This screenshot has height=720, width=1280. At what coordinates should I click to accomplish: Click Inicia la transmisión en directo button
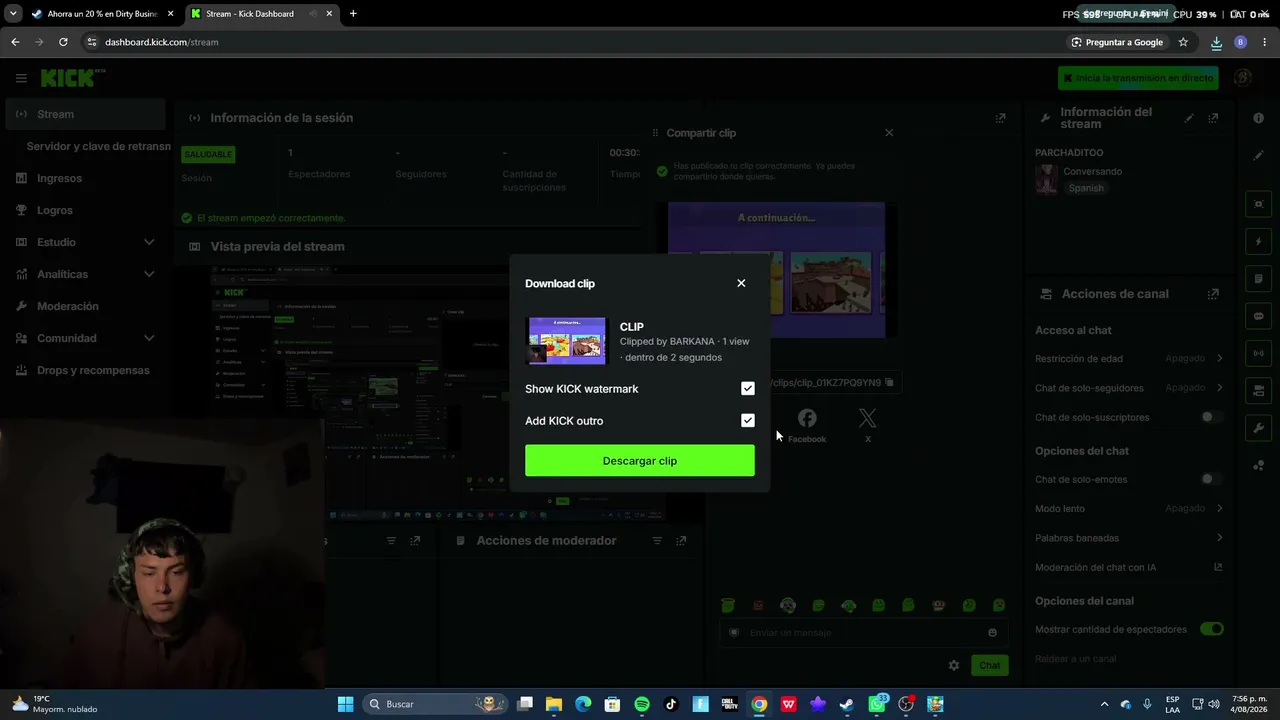point(1138,78)
